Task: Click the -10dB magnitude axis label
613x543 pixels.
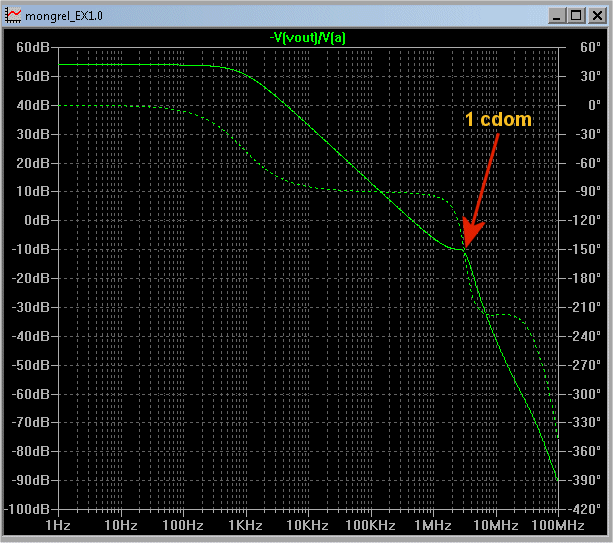Action: tap(30, 249)
